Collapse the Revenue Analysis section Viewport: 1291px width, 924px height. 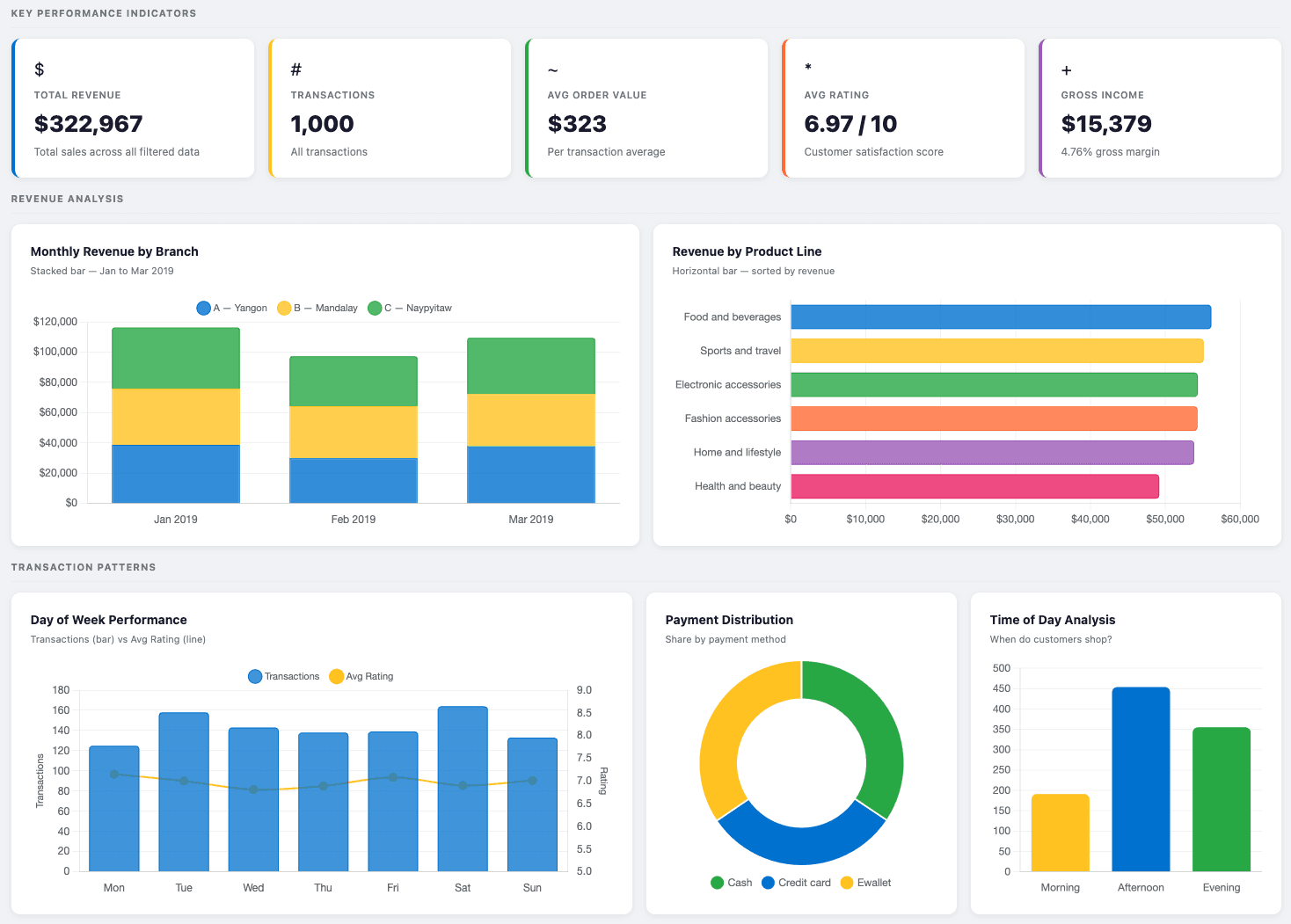68,199
